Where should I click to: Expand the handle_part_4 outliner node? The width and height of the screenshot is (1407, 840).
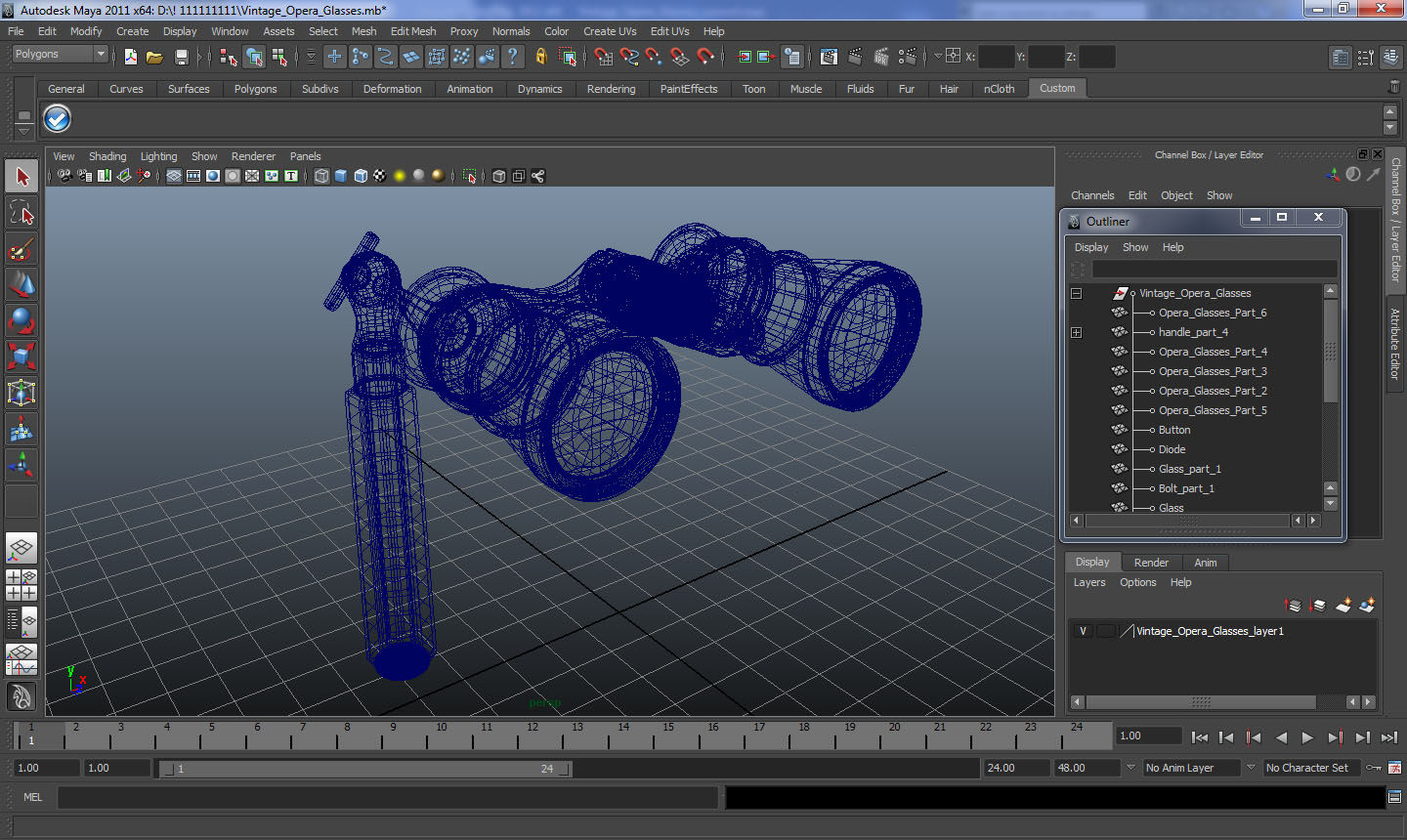[1076, 332]
